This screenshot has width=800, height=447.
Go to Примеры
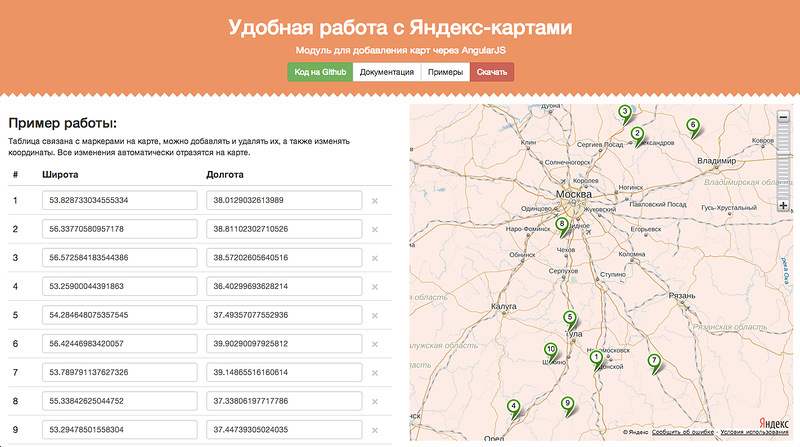click(x=445, y=72)
